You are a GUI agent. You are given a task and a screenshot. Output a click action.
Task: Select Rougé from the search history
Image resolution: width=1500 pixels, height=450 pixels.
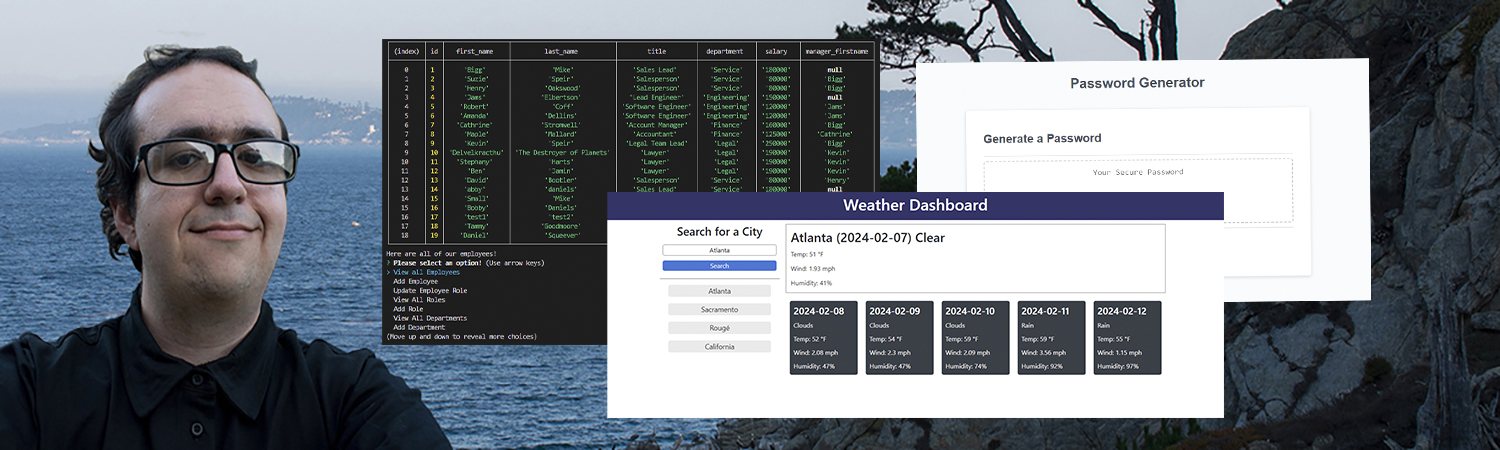[x=719, y=328]
